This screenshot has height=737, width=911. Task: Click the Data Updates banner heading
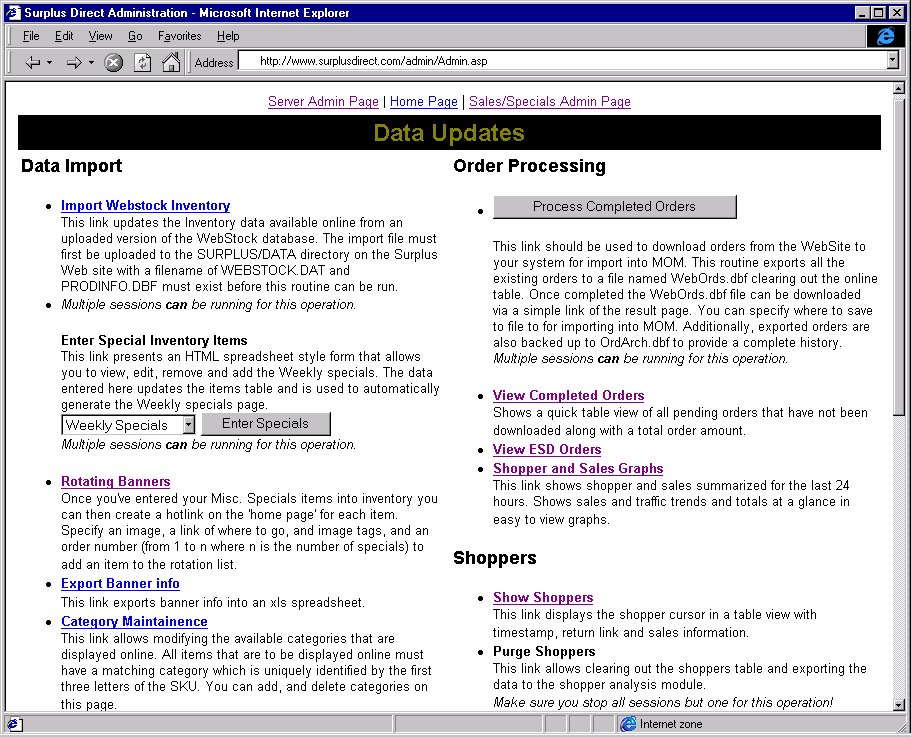tap(449, 133)
